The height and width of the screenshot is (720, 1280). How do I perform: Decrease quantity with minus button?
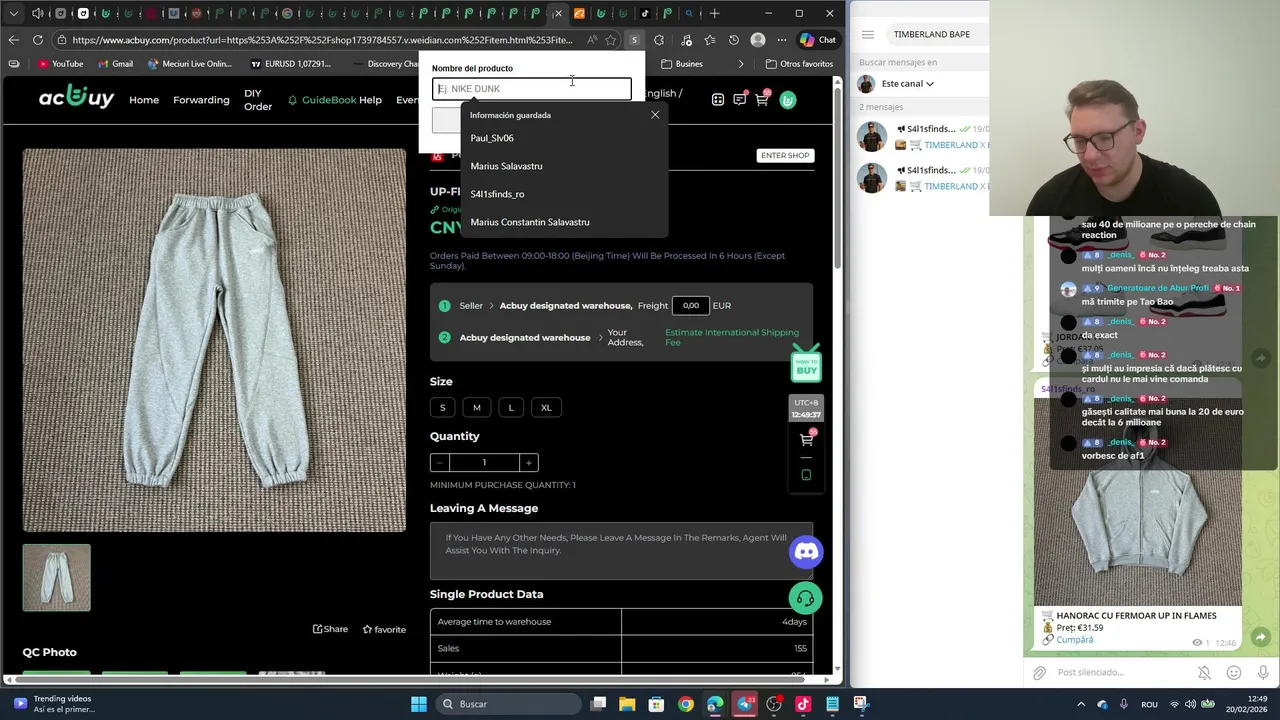(439, 462)
